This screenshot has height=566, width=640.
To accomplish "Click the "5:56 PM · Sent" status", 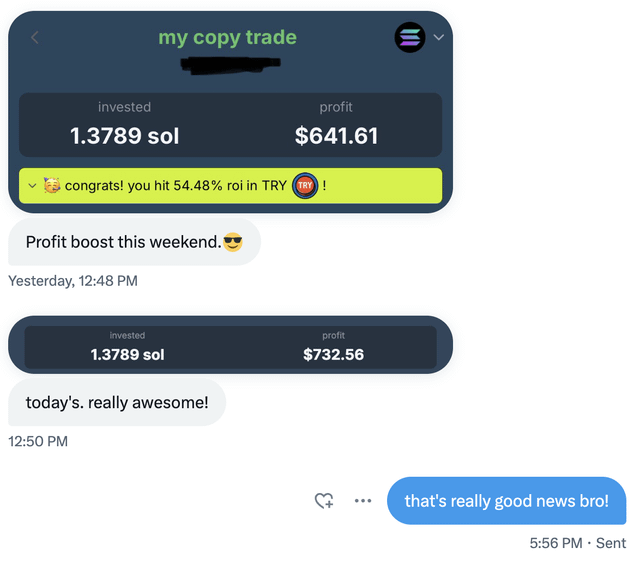I will tap(577, 543).
